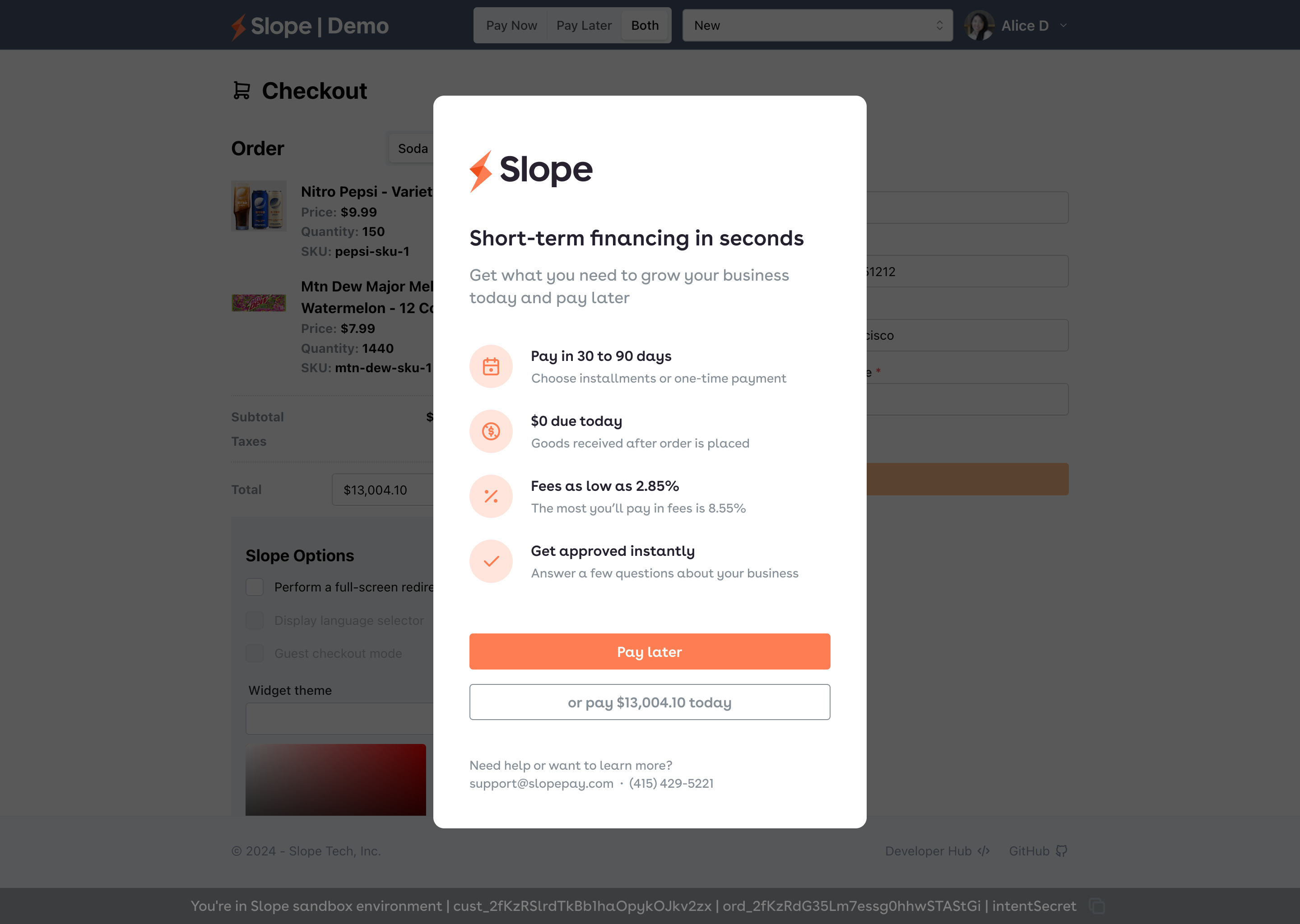The width and height of the screenshot is (1300, 924).
Task: Click the shopping cart icon beside Checkout
Action: tap(241, 91)
